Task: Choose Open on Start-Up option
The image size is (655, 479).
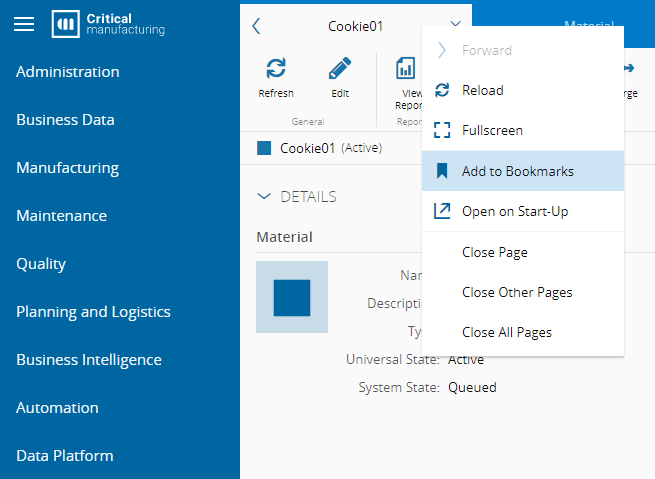Action: pyautogui.click(x=515, y=211)
